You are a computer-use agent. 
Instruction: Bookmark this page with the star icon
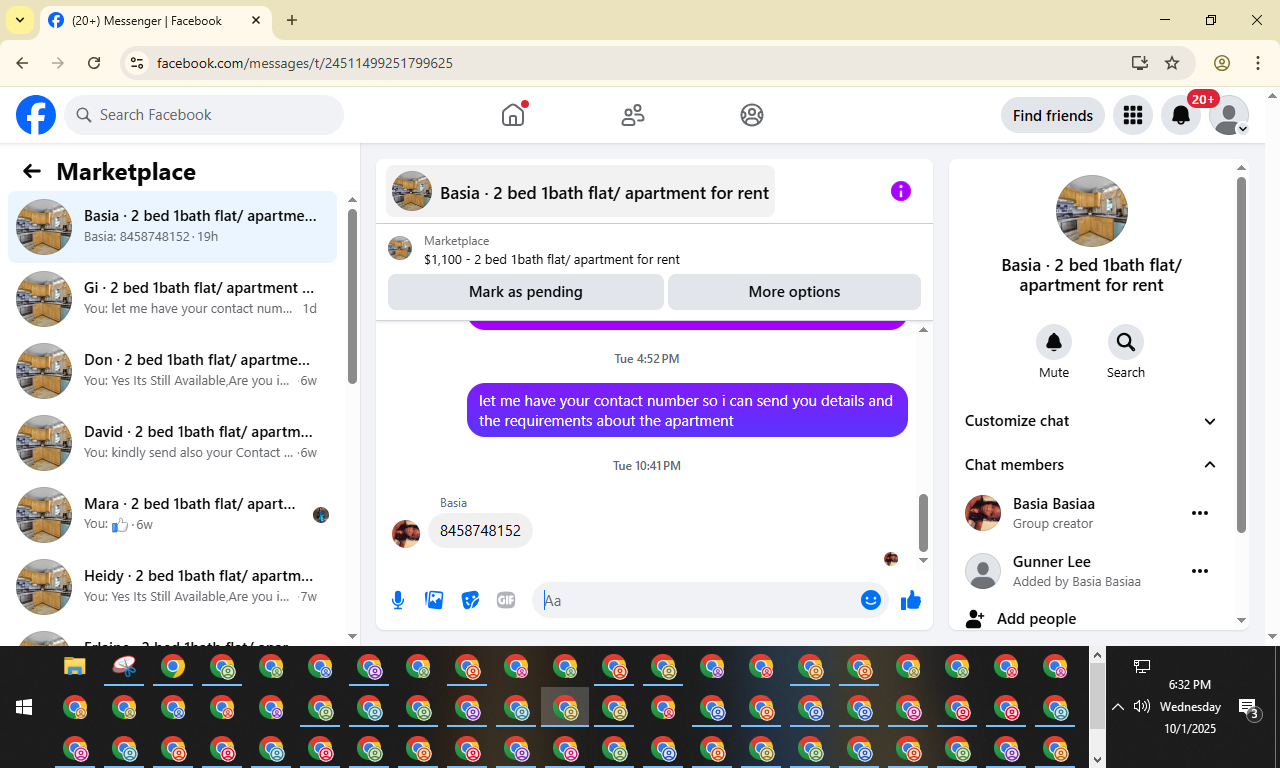[1172, 63]
